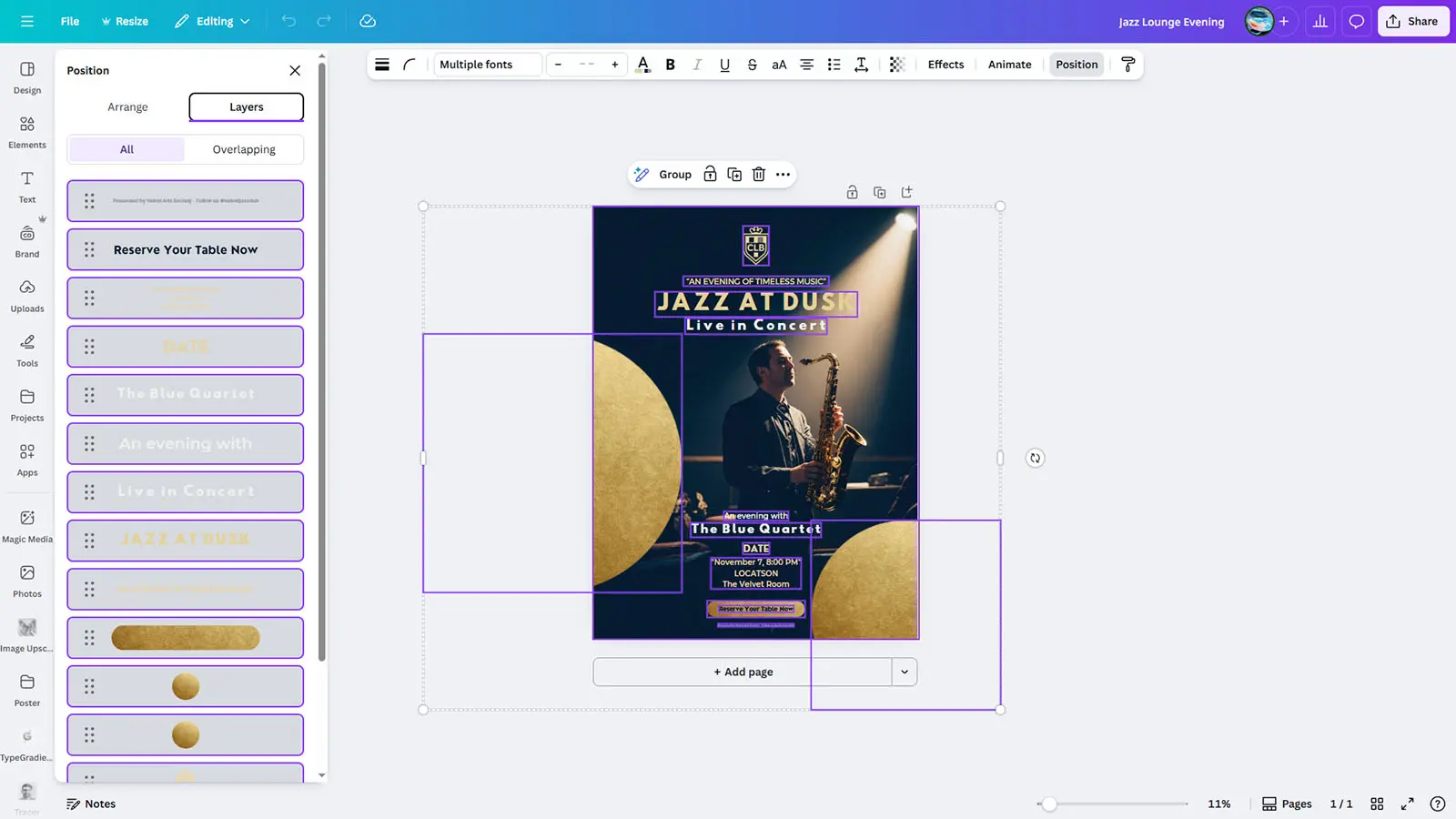1456x819 pixels.
Task: Open the Multiple fonts dropdown
Action: pyautogui.click(x=486, y=65)
